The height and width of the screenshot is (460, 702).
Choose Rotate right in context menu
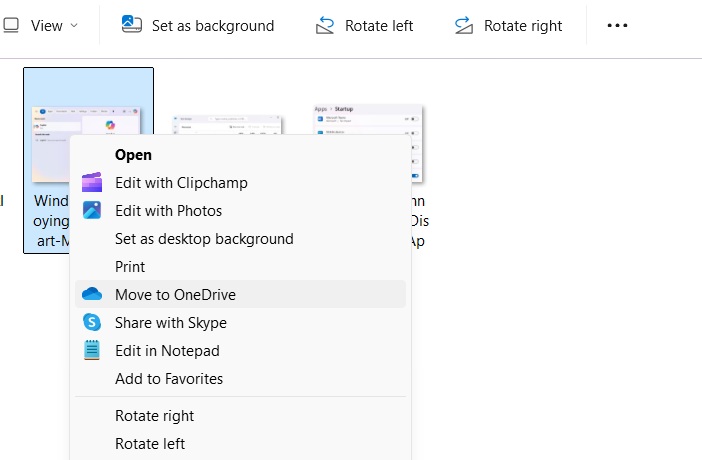coord(240,416)
